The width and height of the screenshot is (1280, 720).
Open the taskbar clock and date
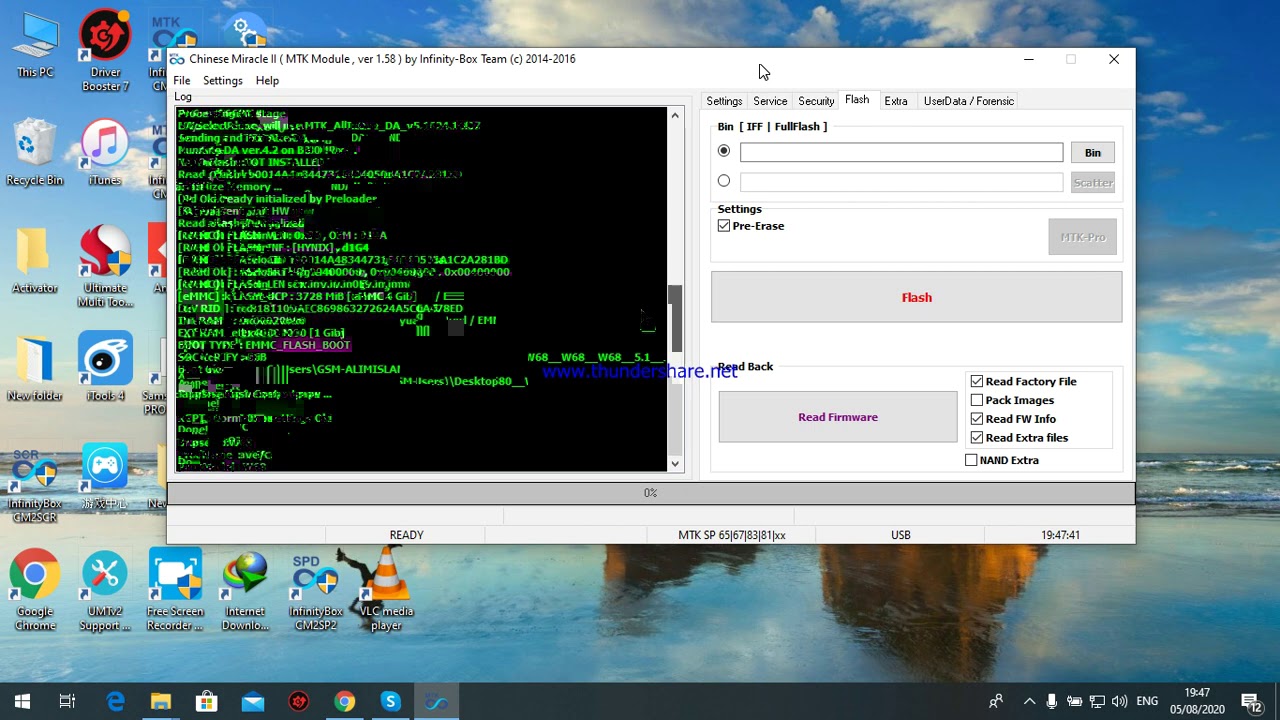click(x=1197, y=701)
